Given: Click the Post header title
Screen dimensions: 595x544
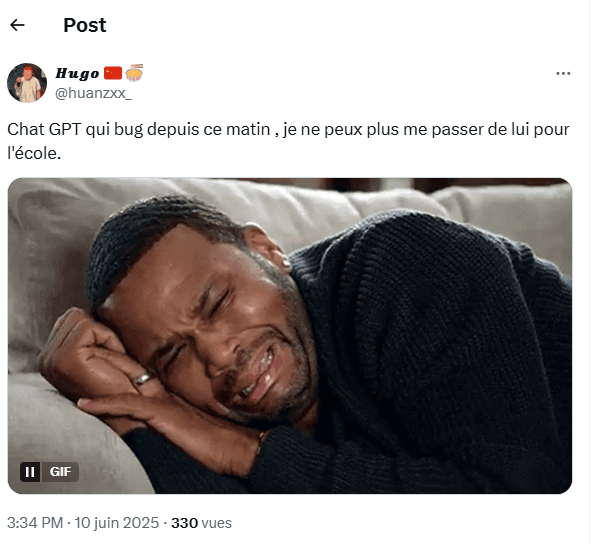Looking at the screenshot, I should click(x=85, y=25).
